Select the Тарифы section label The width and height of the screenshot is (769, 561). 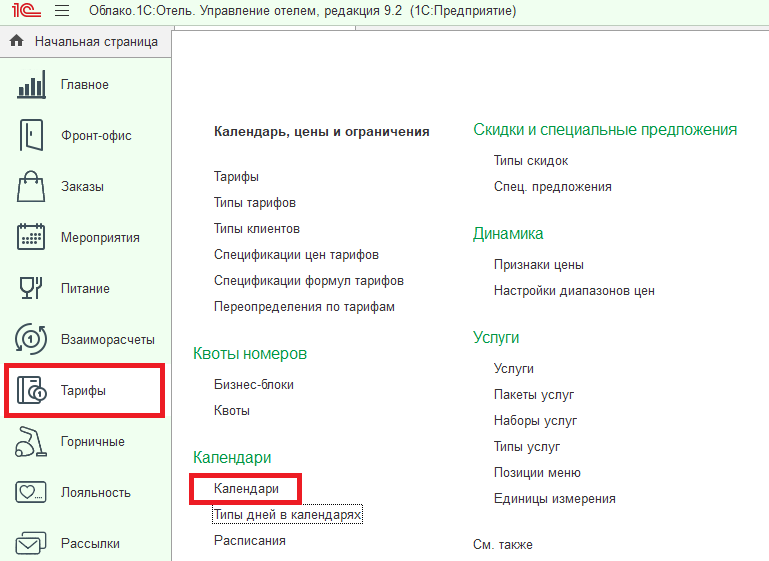(83, 390)
